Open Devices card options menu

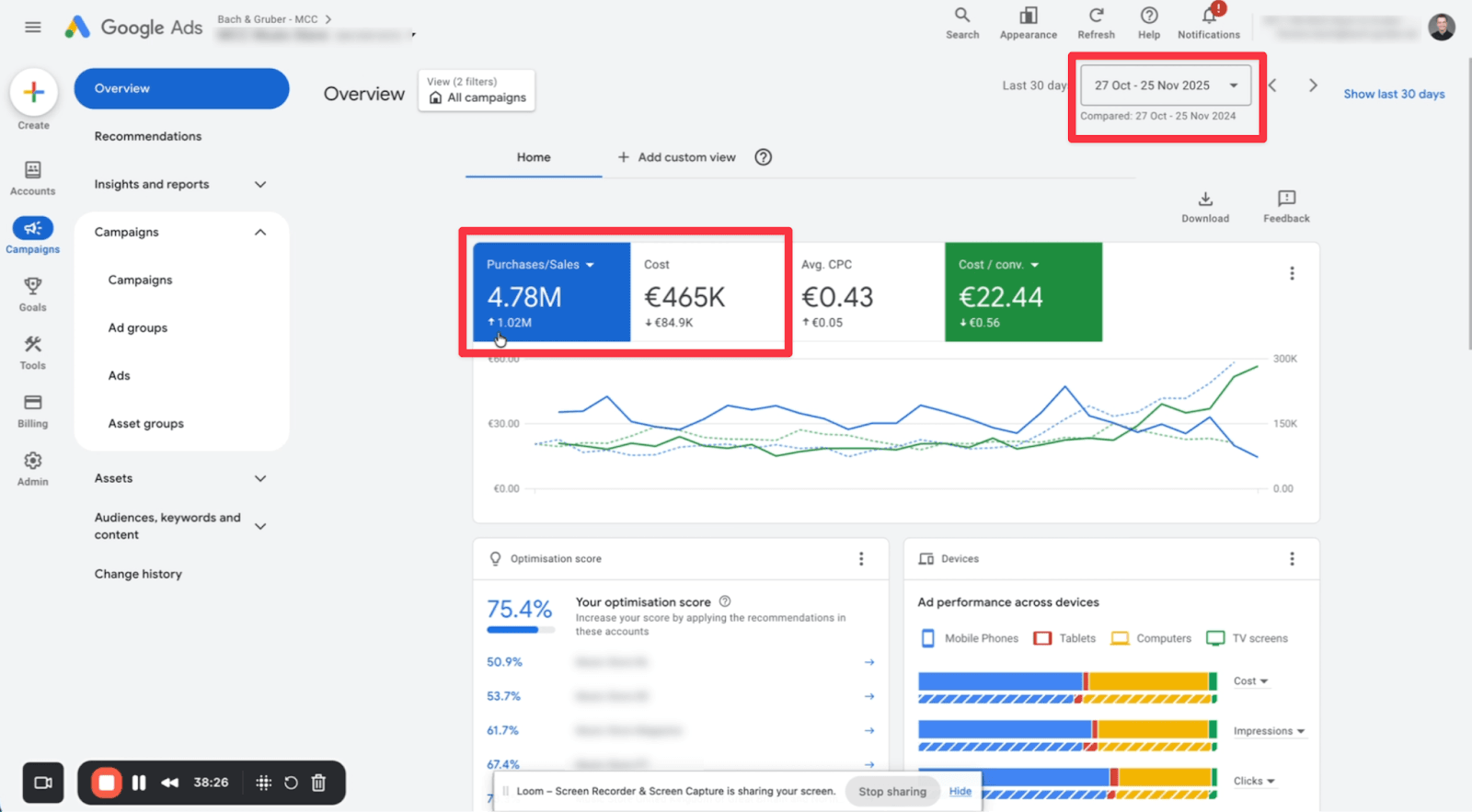[x=1292, y=559]
